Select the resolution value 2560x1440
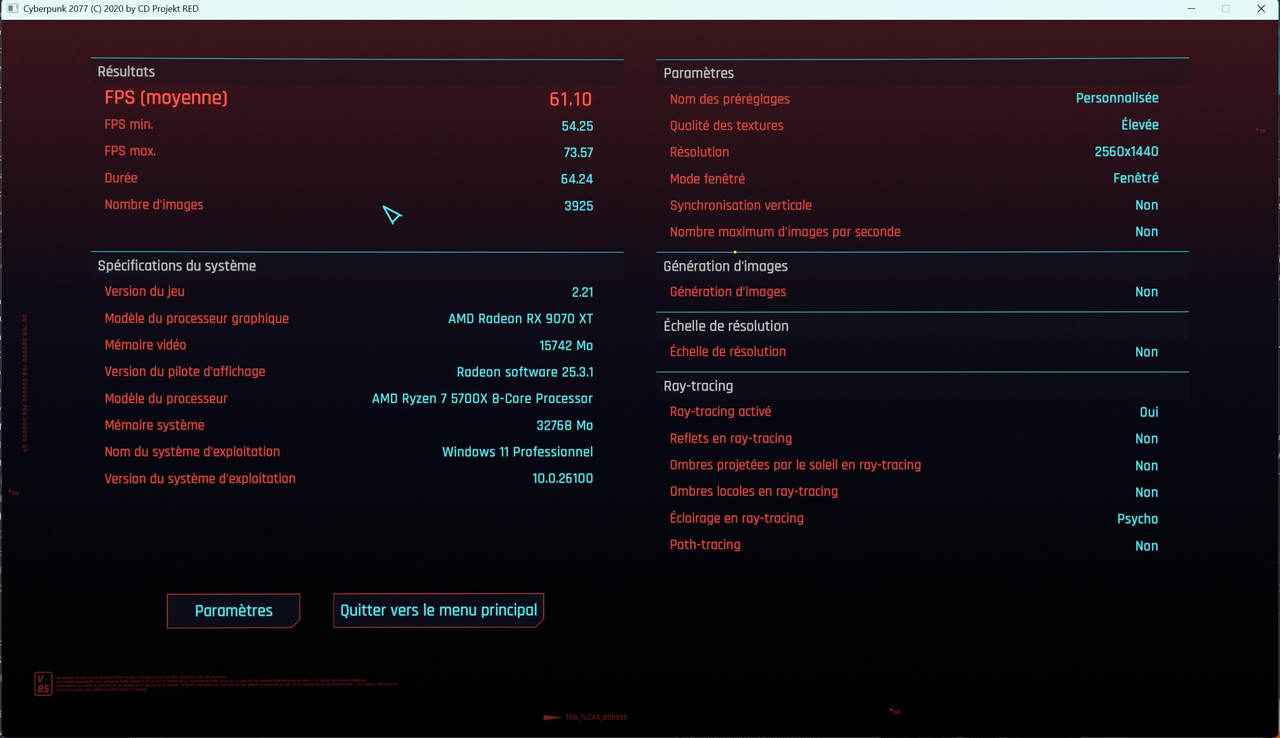 pyautogui.click(x=1127, y=152)
